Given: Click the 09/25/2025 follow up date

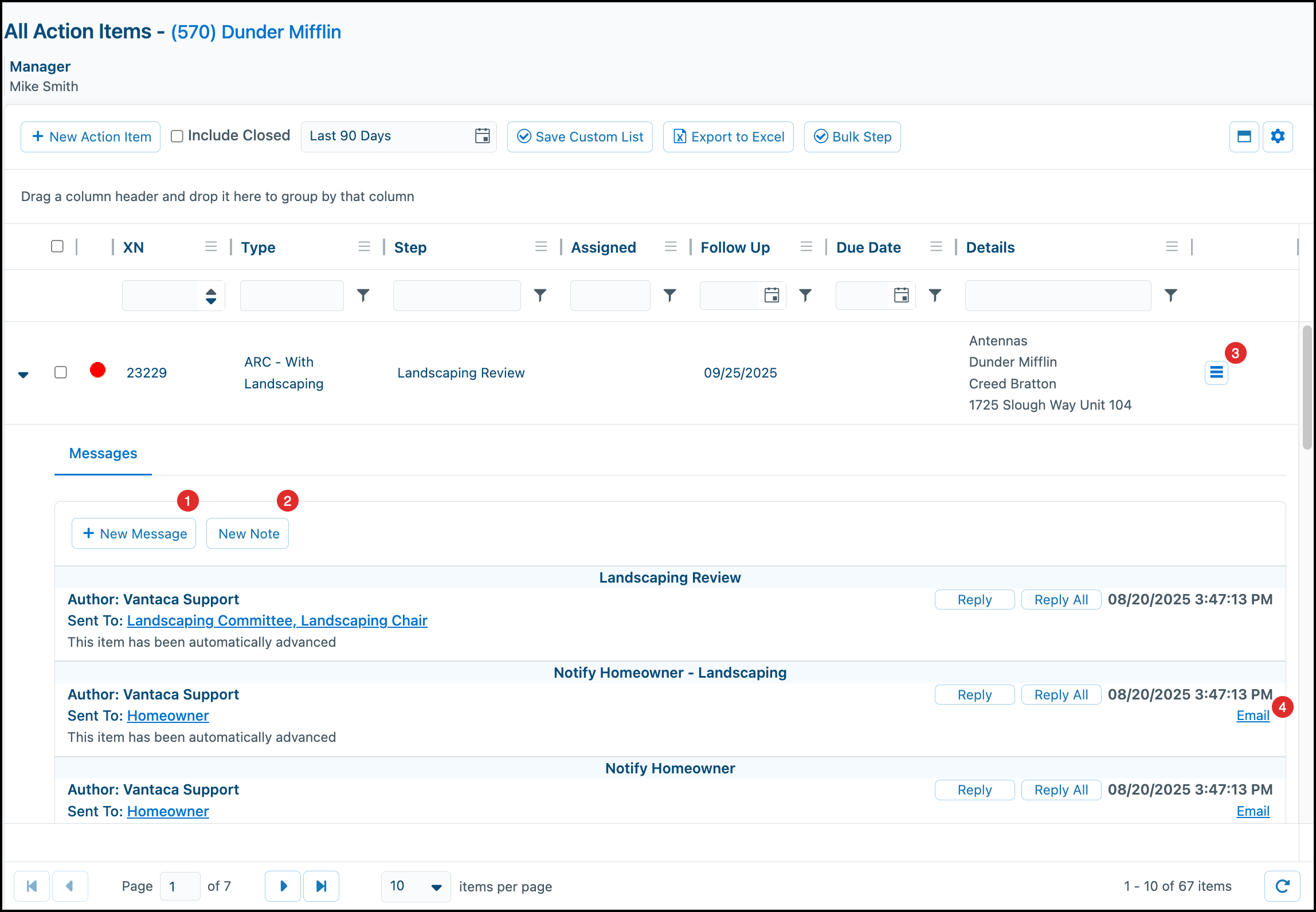Looking at the screenshot, I should 740,373.
